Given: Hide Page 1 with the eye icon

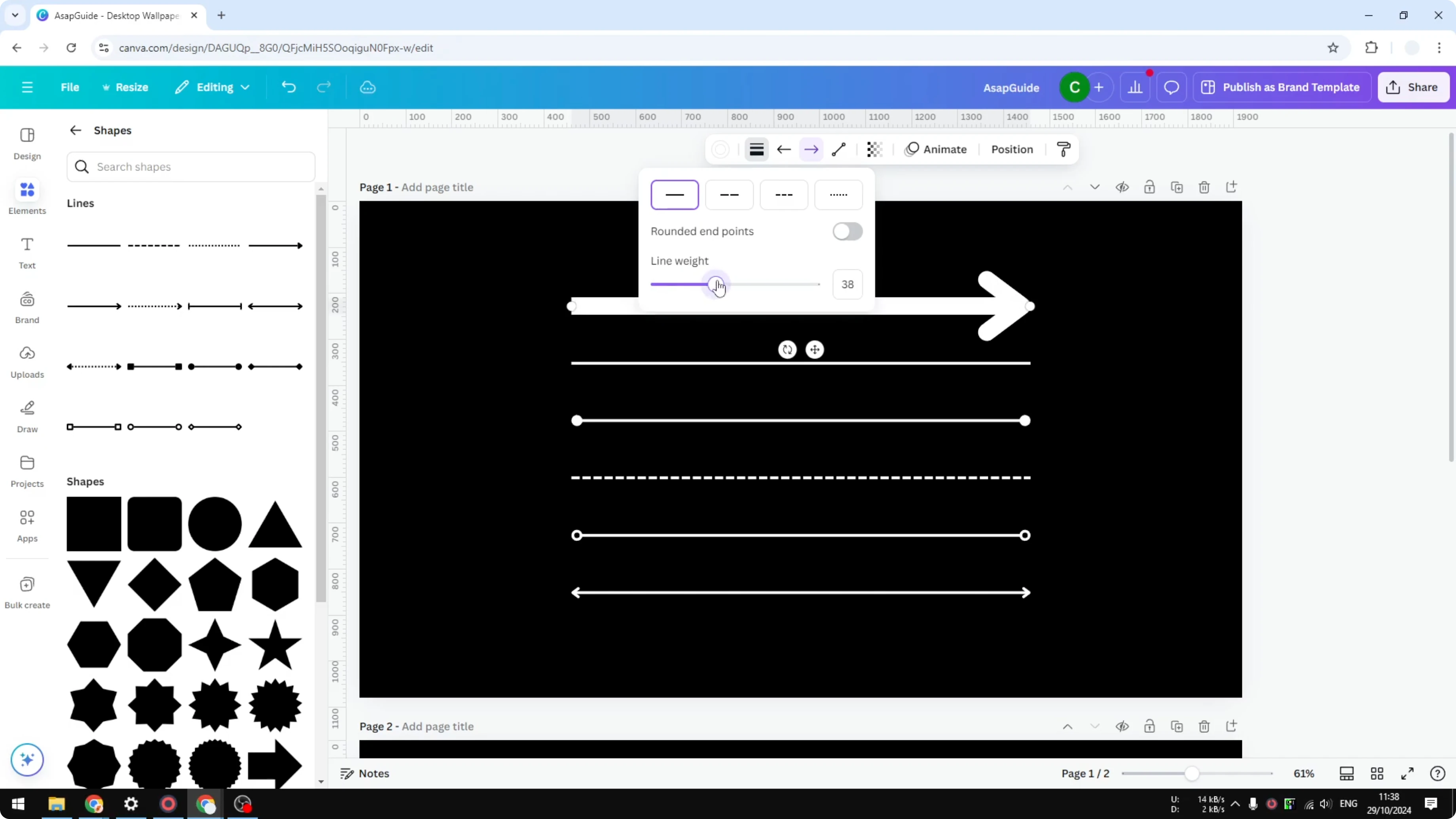Looking at the screenshot, I should click(x=1122, y=187).
